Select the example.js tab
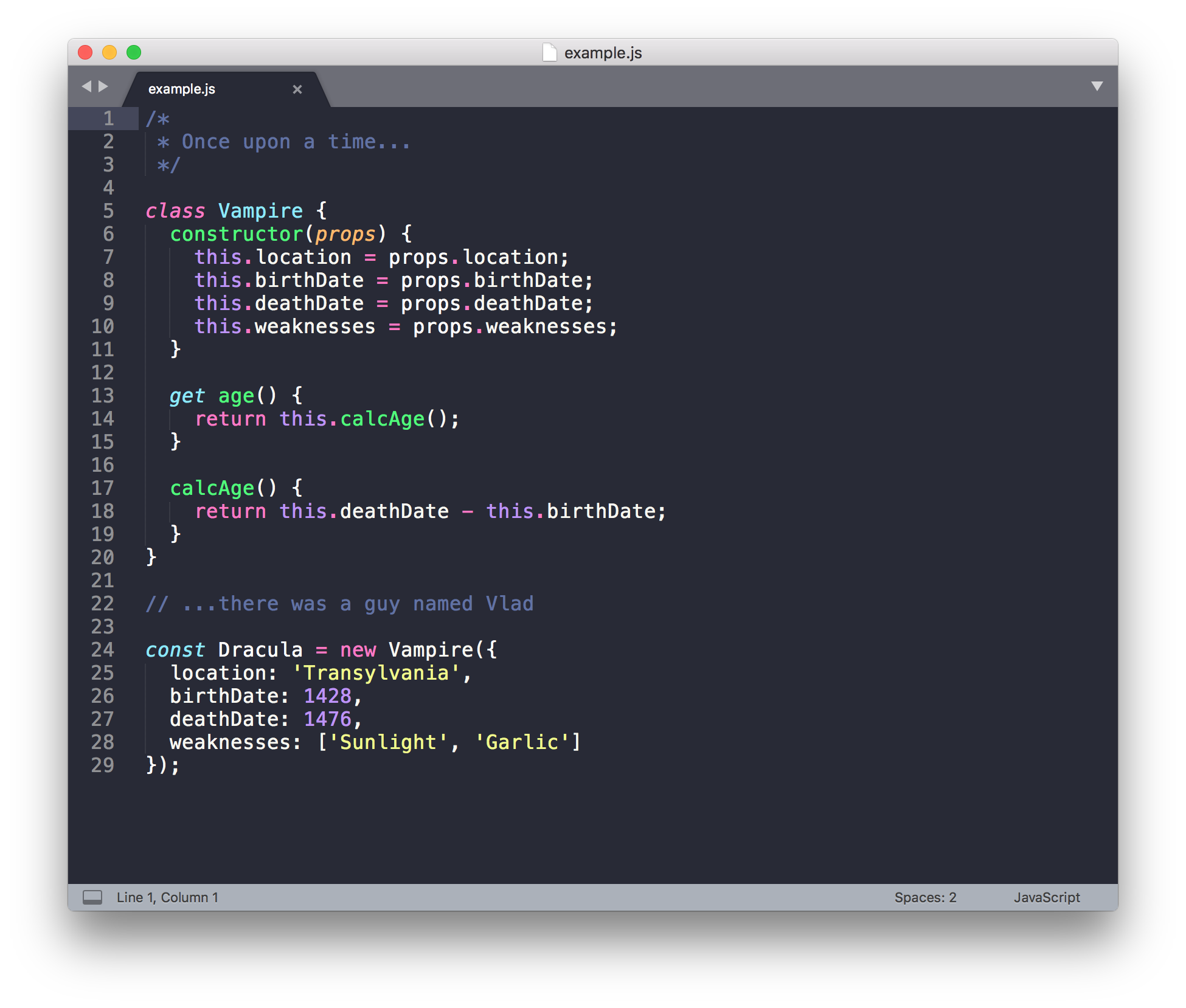 click(182, 89)
